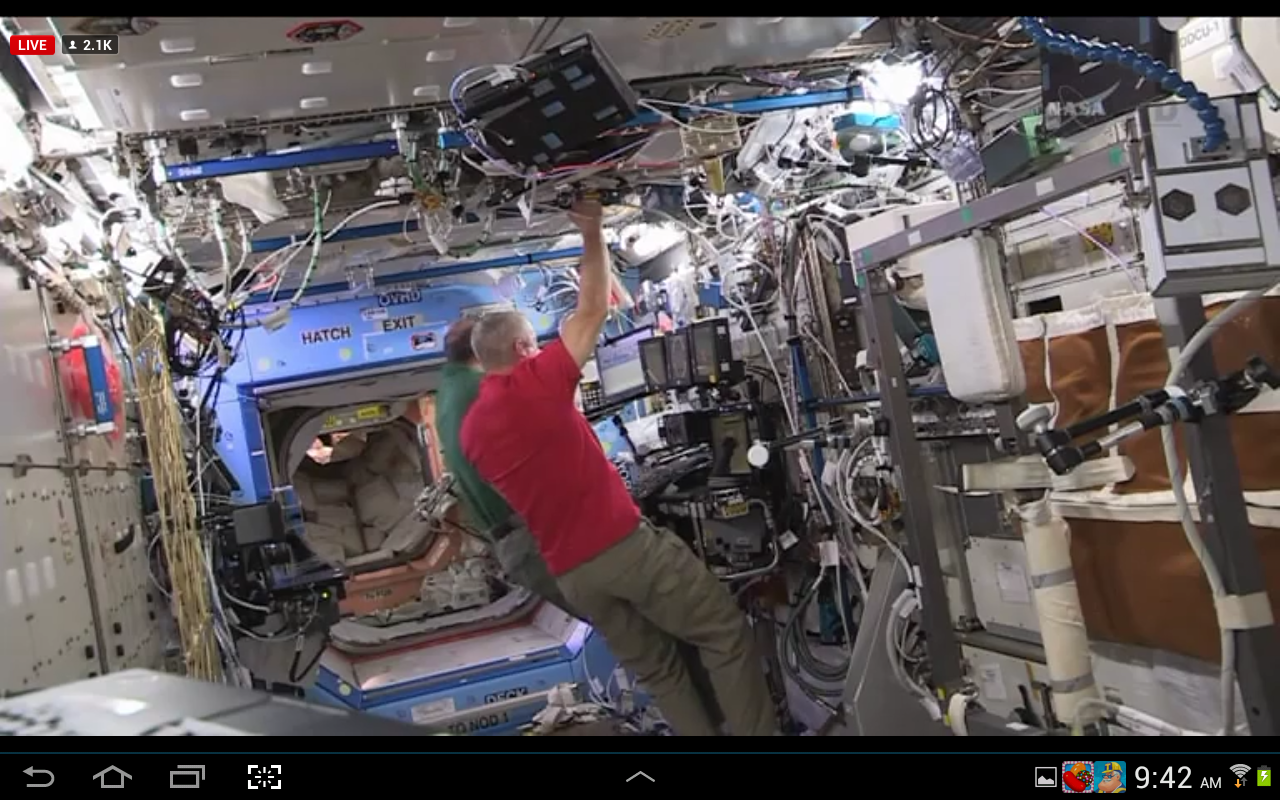
Task: Tap the 2.1K viewer count indicator
Action: click(x=91, y=45)
